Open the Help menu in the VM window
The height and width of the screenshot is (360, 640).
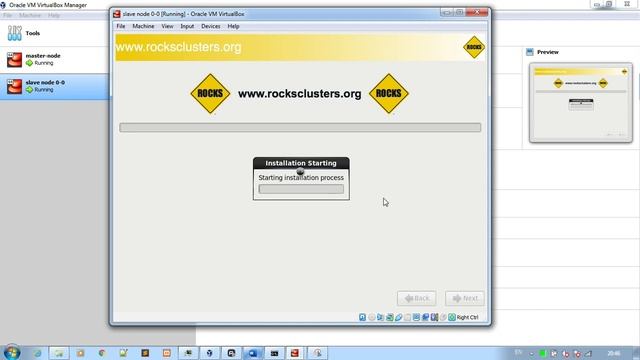tap(233, 26)
